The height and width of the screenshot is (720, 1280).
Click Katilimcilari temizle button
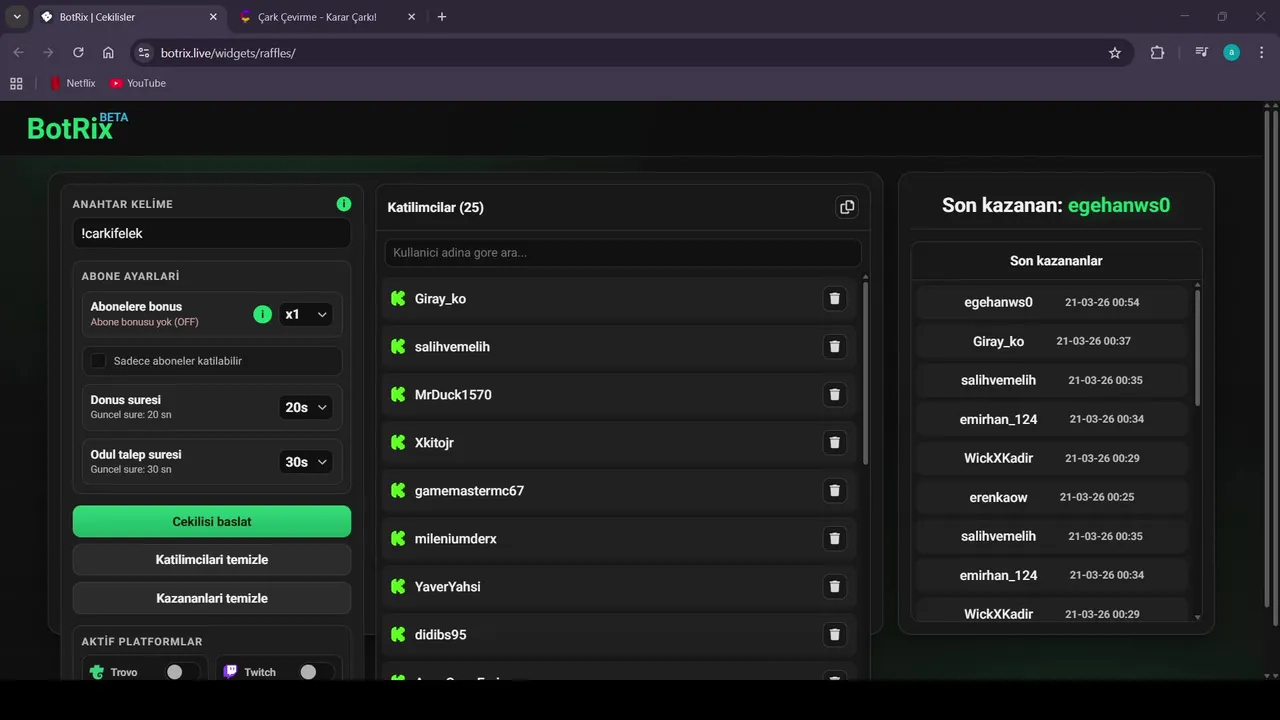212,560
